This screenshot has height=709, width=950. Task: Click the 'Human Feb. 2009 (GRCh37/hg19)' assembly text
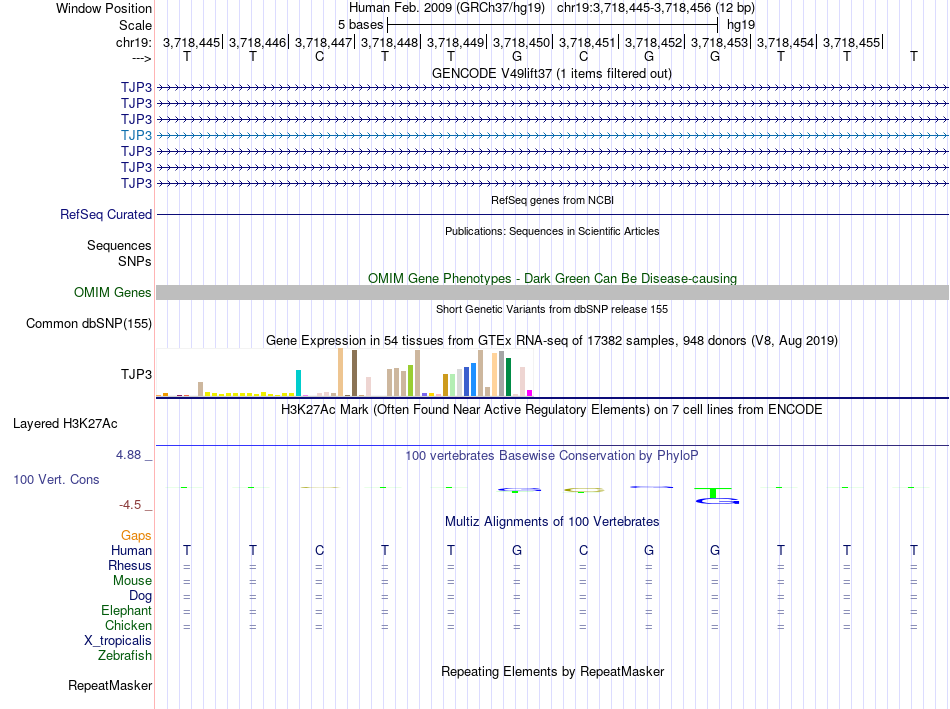click(447, 8)
